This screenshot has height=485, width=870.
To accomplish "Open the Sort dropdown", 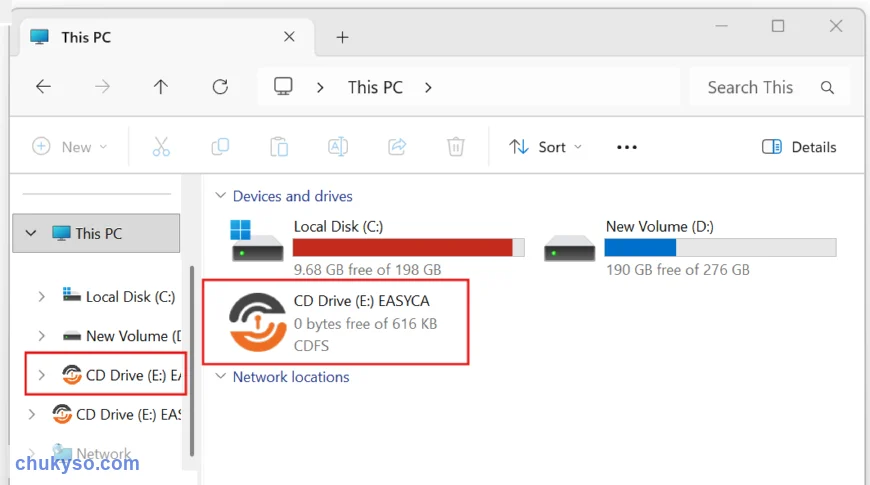I will click(x=545, y=147).
